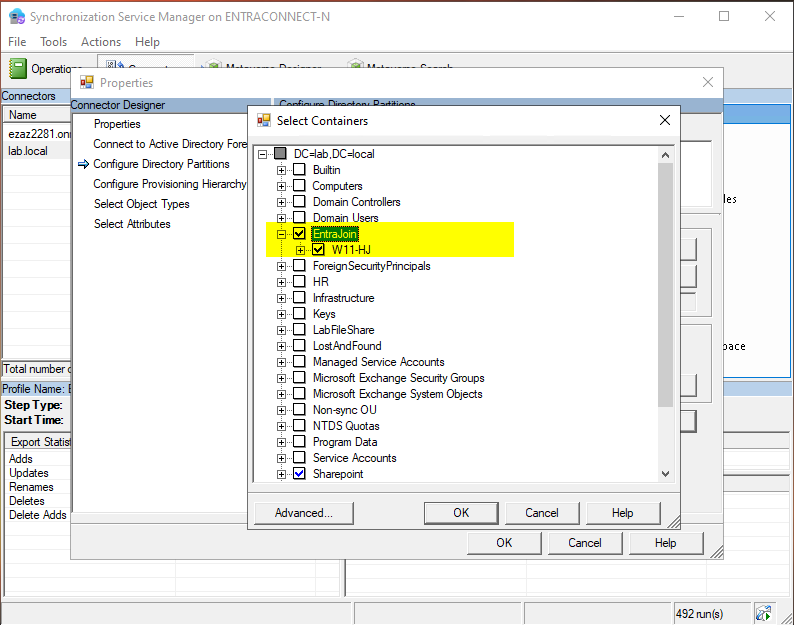Collapse the DC=lab,DC=local root node

click(x=262, y=154)
